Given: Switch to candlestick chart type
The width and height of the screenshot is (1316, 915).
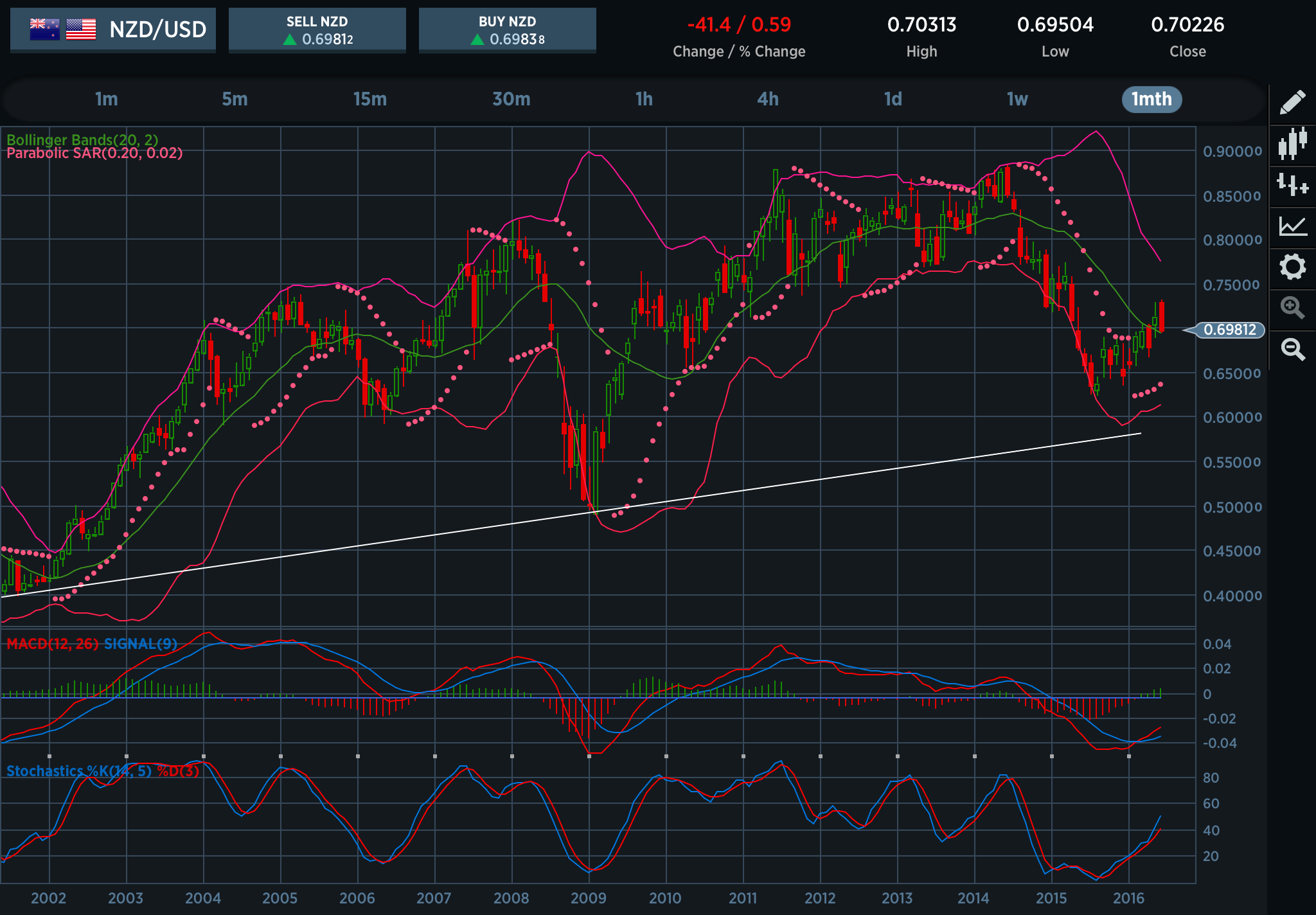Looking at the screenshot, I should pos(1292,143).
